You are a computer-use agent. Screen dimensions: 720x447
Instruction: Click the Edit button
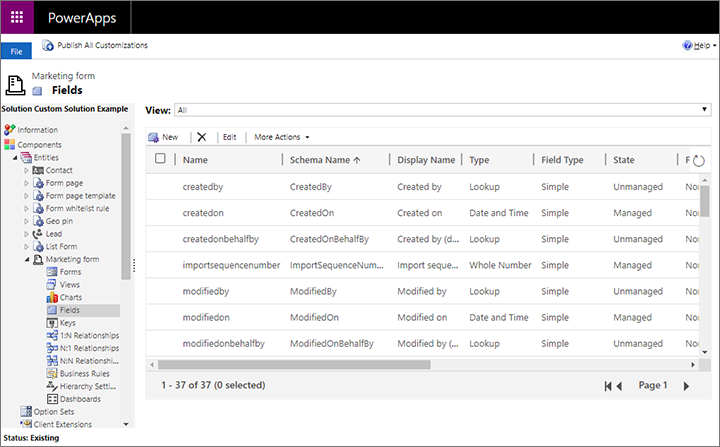(230, 137)
